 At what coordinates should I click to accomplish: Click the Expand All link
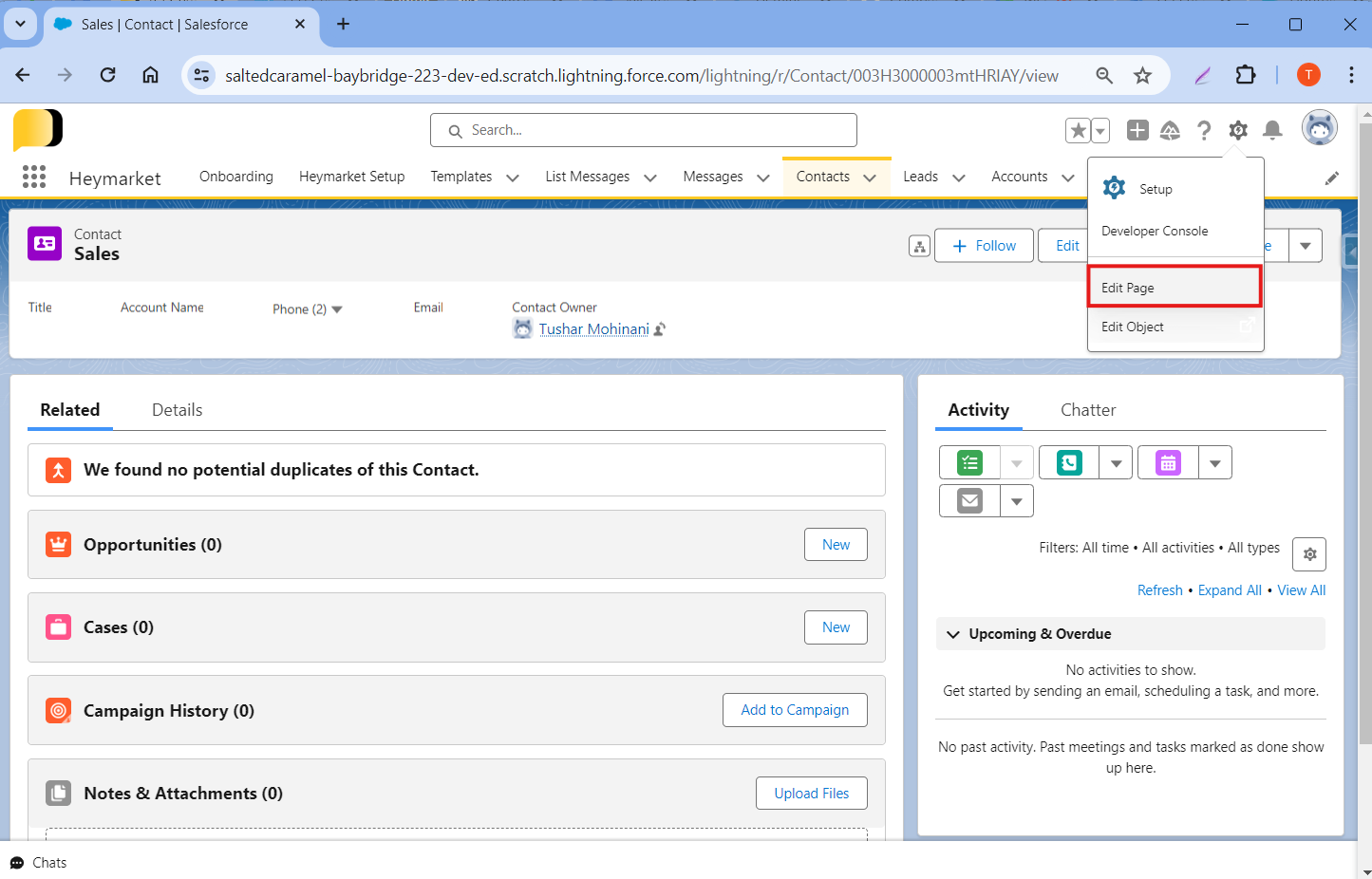[x=1230, y=590]
